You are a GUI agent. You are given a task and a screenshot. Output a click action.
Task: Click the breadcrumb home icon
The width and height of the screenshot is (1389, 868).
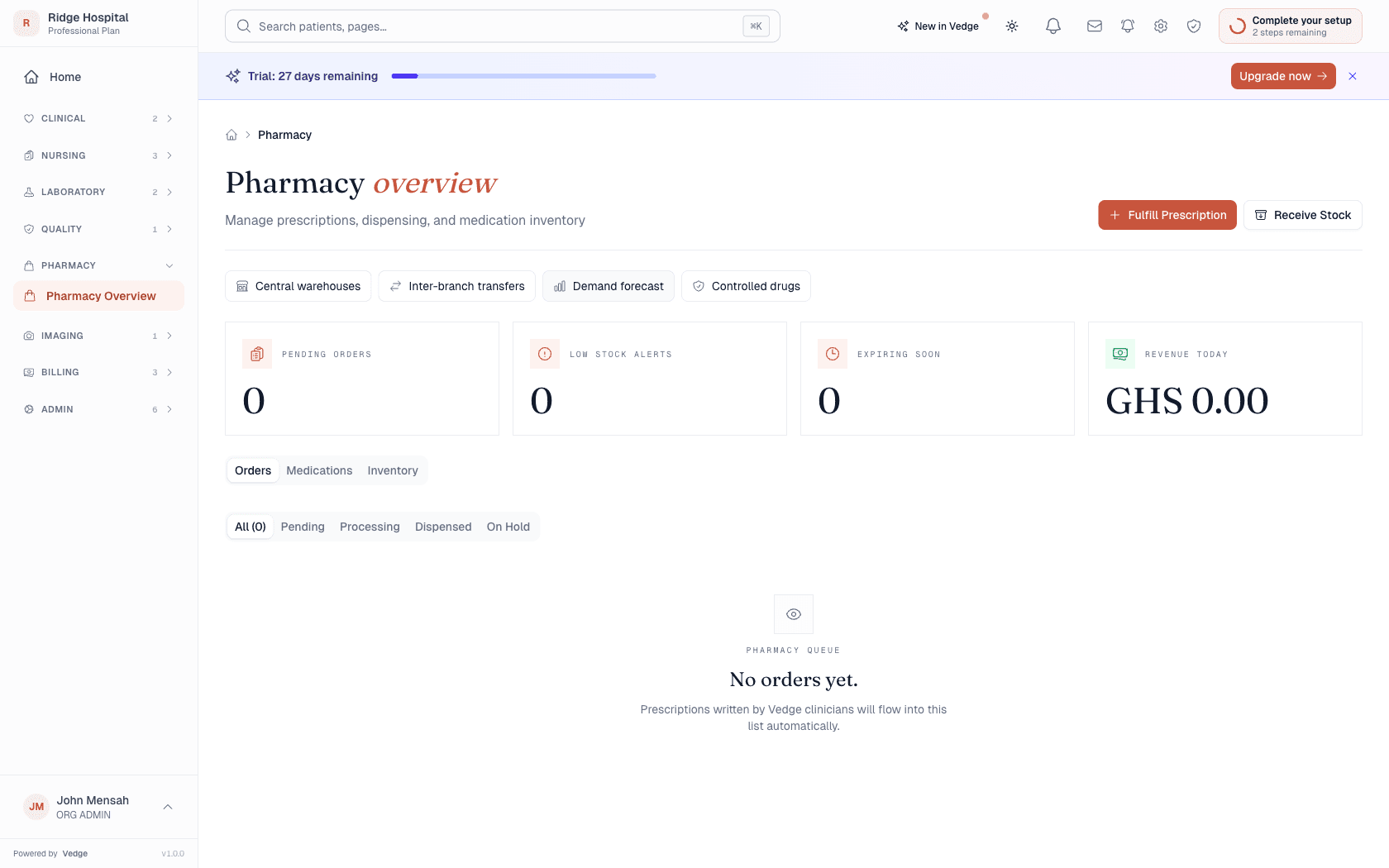pyautogui.click(x=231, y=135)
